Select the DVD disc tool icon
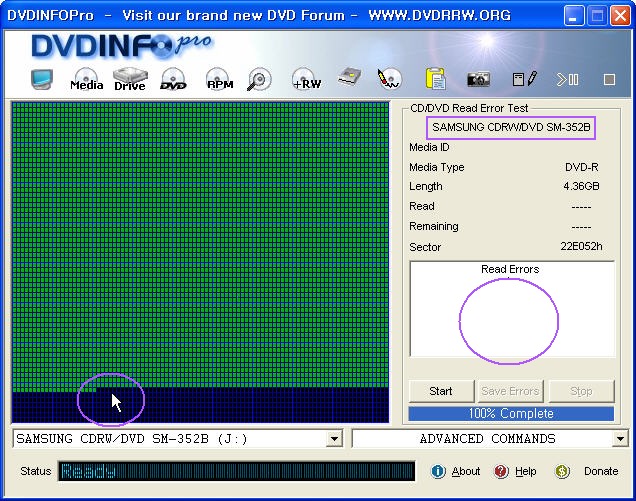Image resolution: width=636 pixels, height=501 pixels. pyautogui.click(x=173, y=80)
